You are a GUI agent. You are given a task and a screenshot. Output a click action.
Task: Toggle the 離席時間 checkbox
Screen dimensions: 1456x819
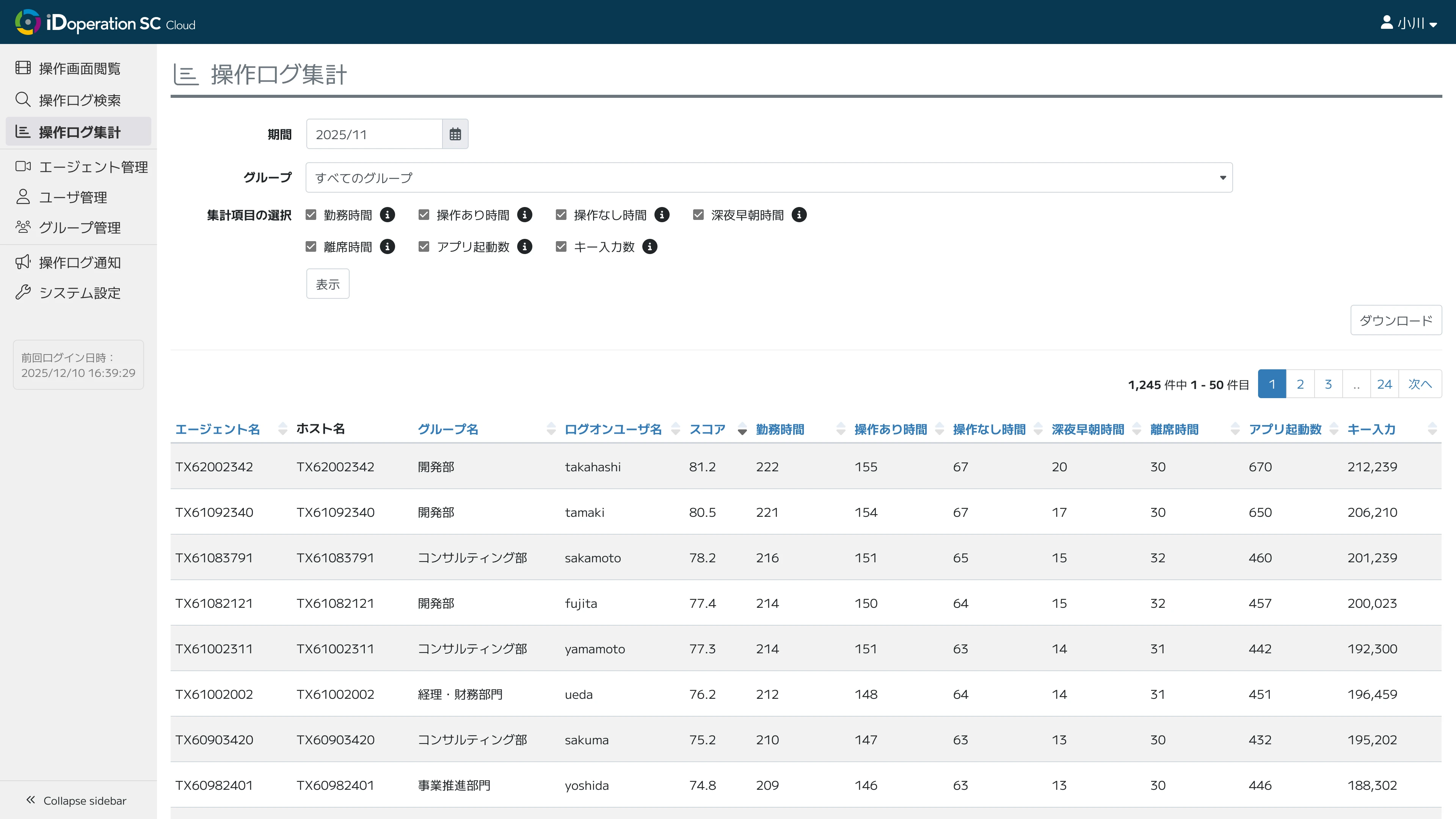click(311, 246)
